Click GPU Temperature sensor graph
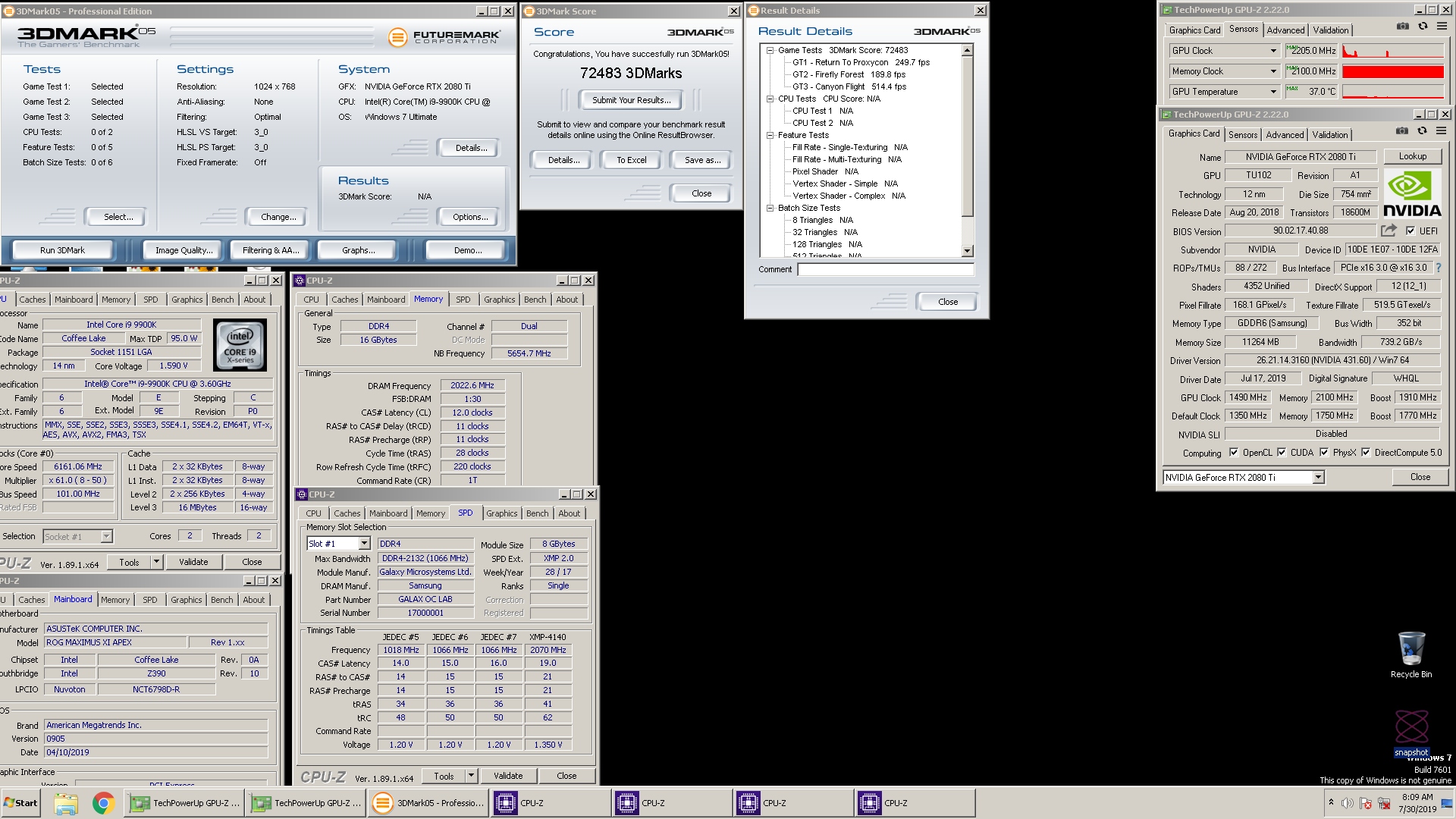The width and height of the screenshot is (1456, 819). [x=1393, y=92]
